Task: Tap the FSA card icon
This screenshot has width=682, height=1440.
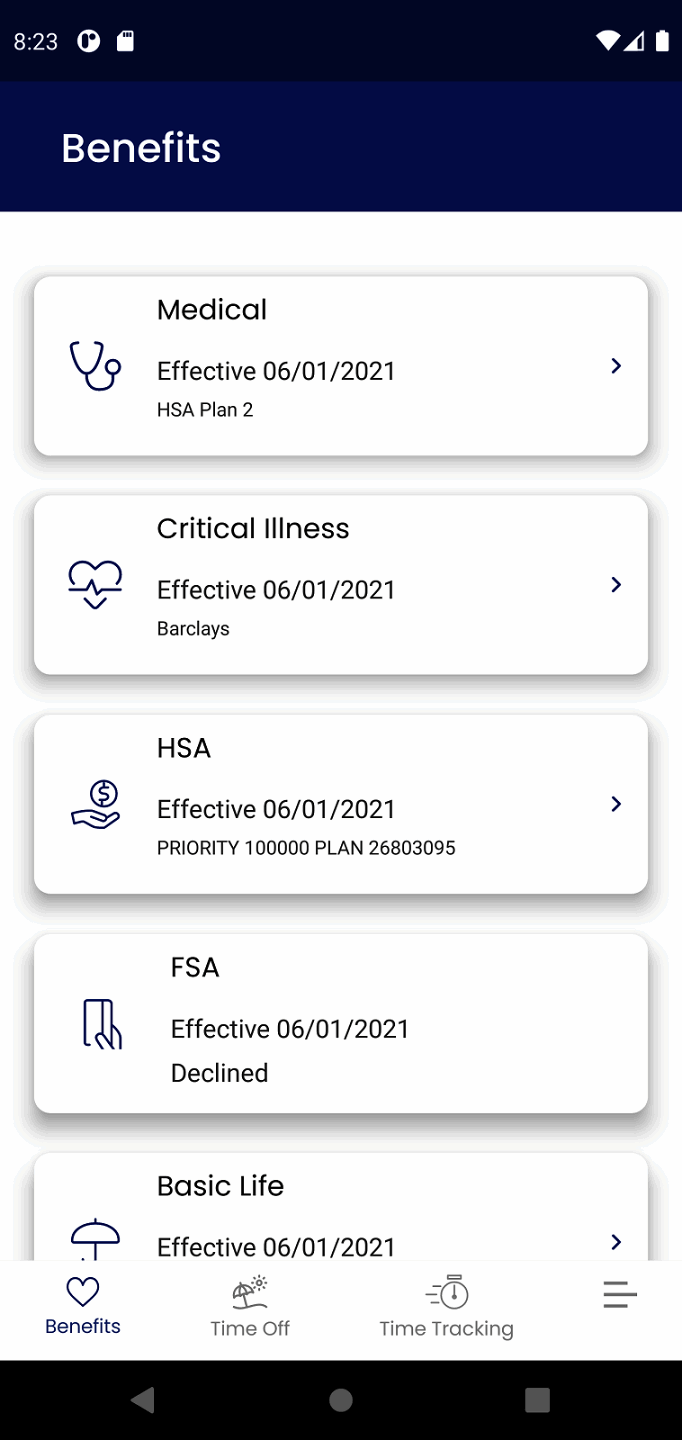Action: [x=101, y=1024]
